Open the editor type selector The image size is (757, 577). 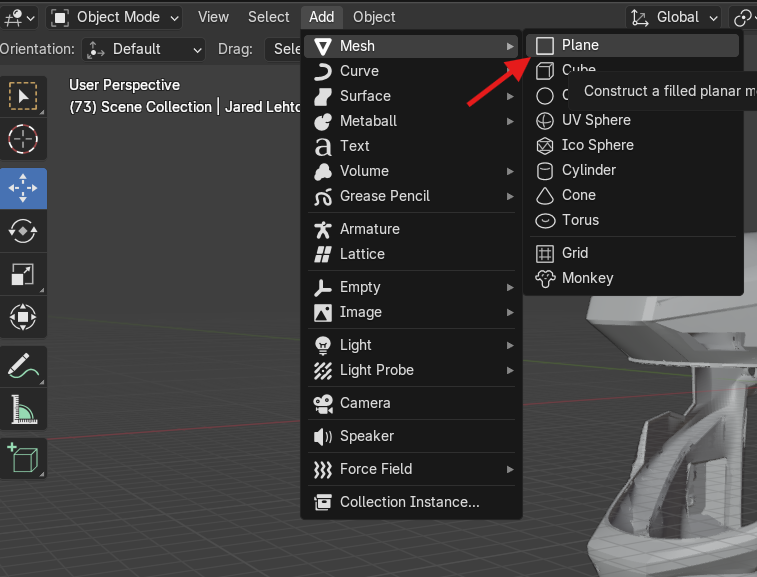(x=19, y=18)
